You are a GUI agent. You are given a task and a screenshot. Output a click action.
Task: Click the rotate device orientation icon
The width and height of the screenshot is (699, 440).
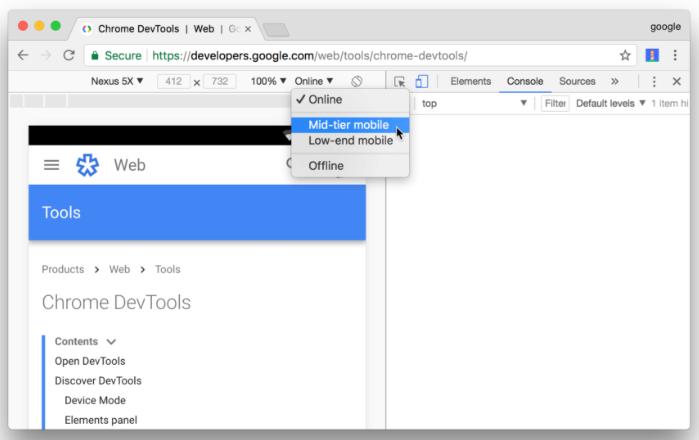357,81
